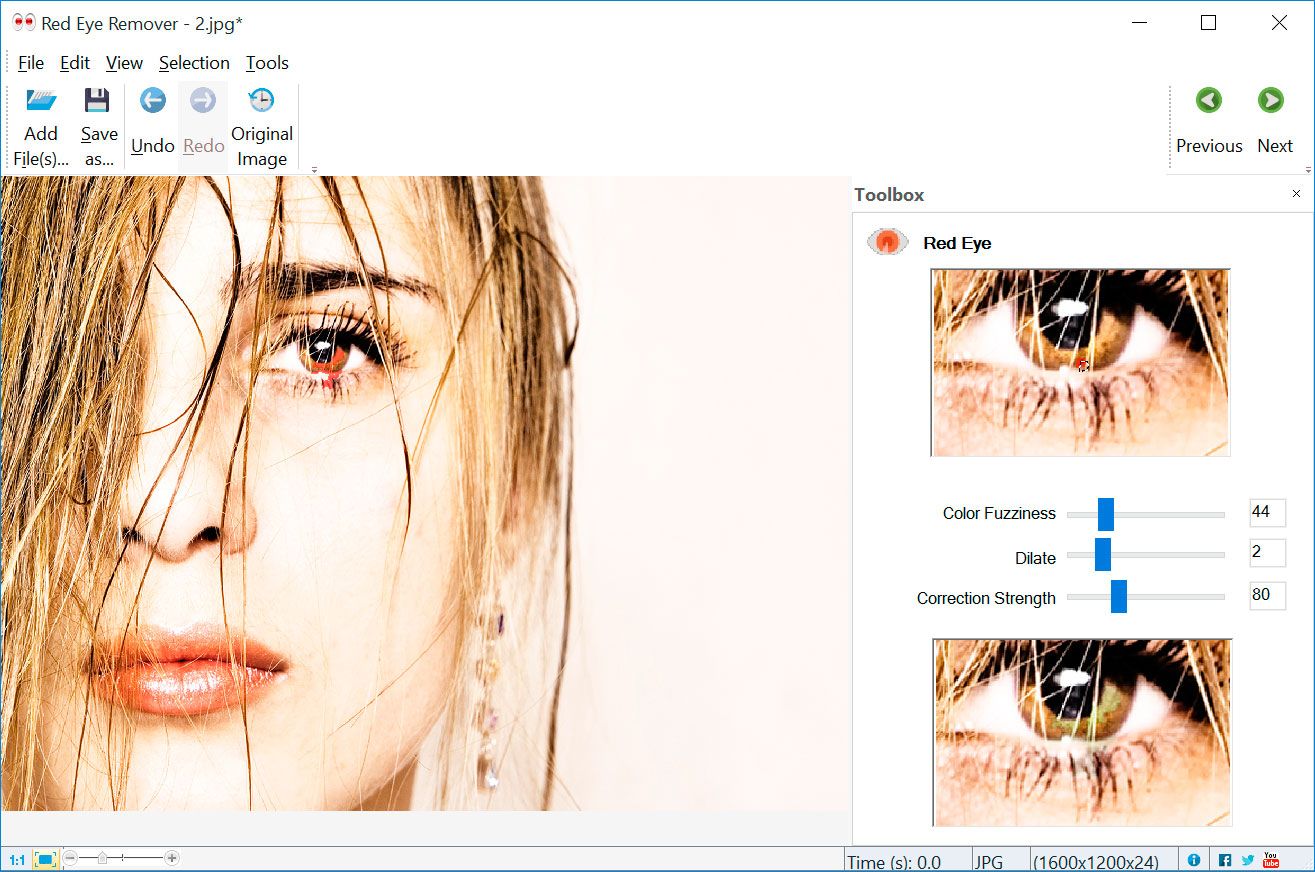Click the Correction Strength value field
The width and height of the screenshot is (1315, 872).
tap(1266, 596)
